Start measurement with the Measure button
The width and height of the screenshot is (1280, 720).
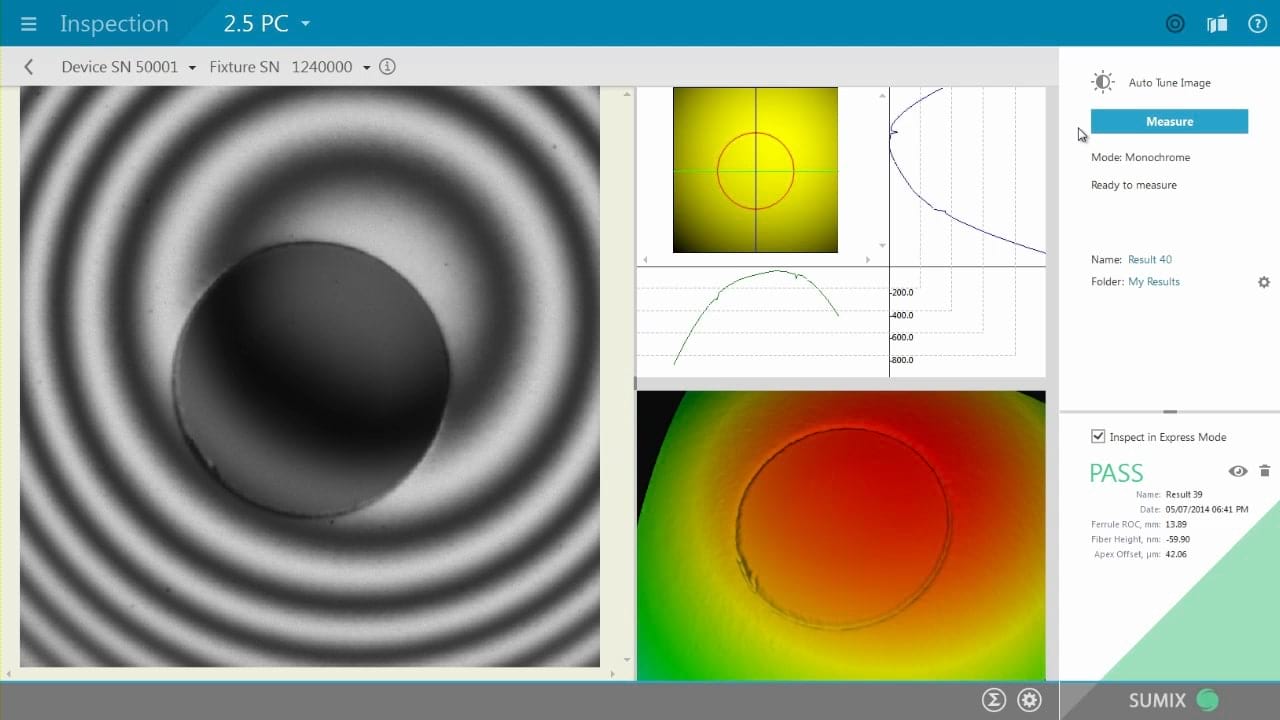click(x=1169, y=121)
